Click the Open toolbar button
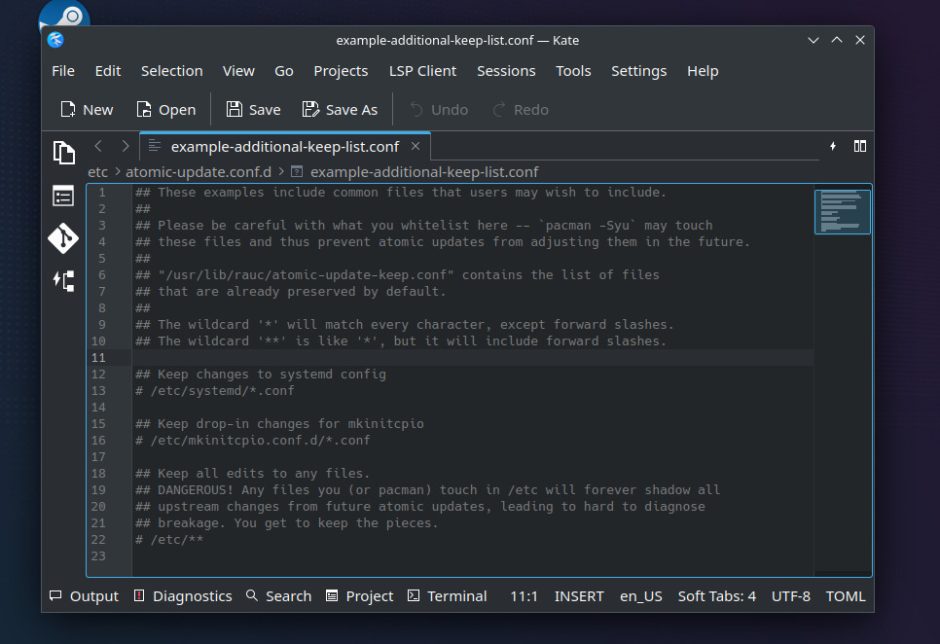940x644 pixels. point(166,110)
